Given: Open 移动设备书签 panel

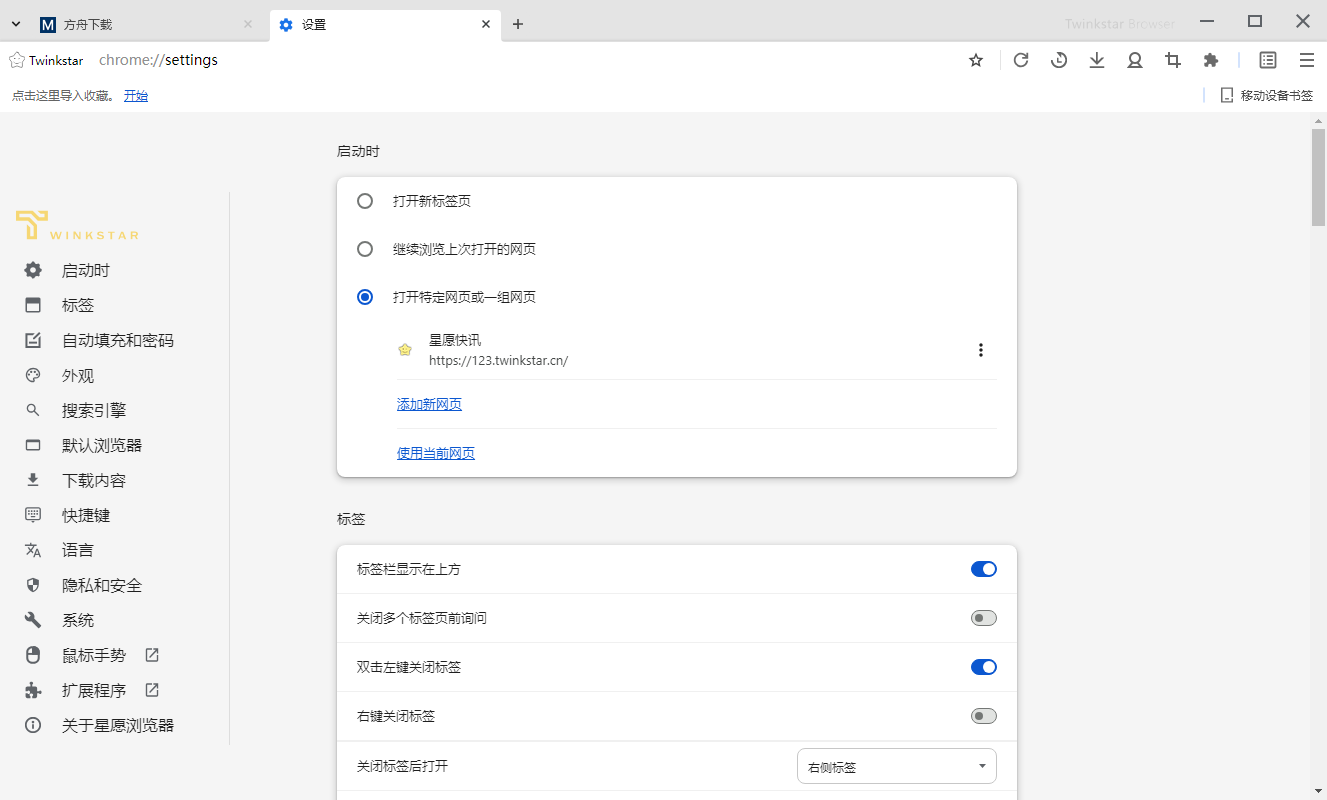Looking at the screenshot, I should (x=1265, y=95).
